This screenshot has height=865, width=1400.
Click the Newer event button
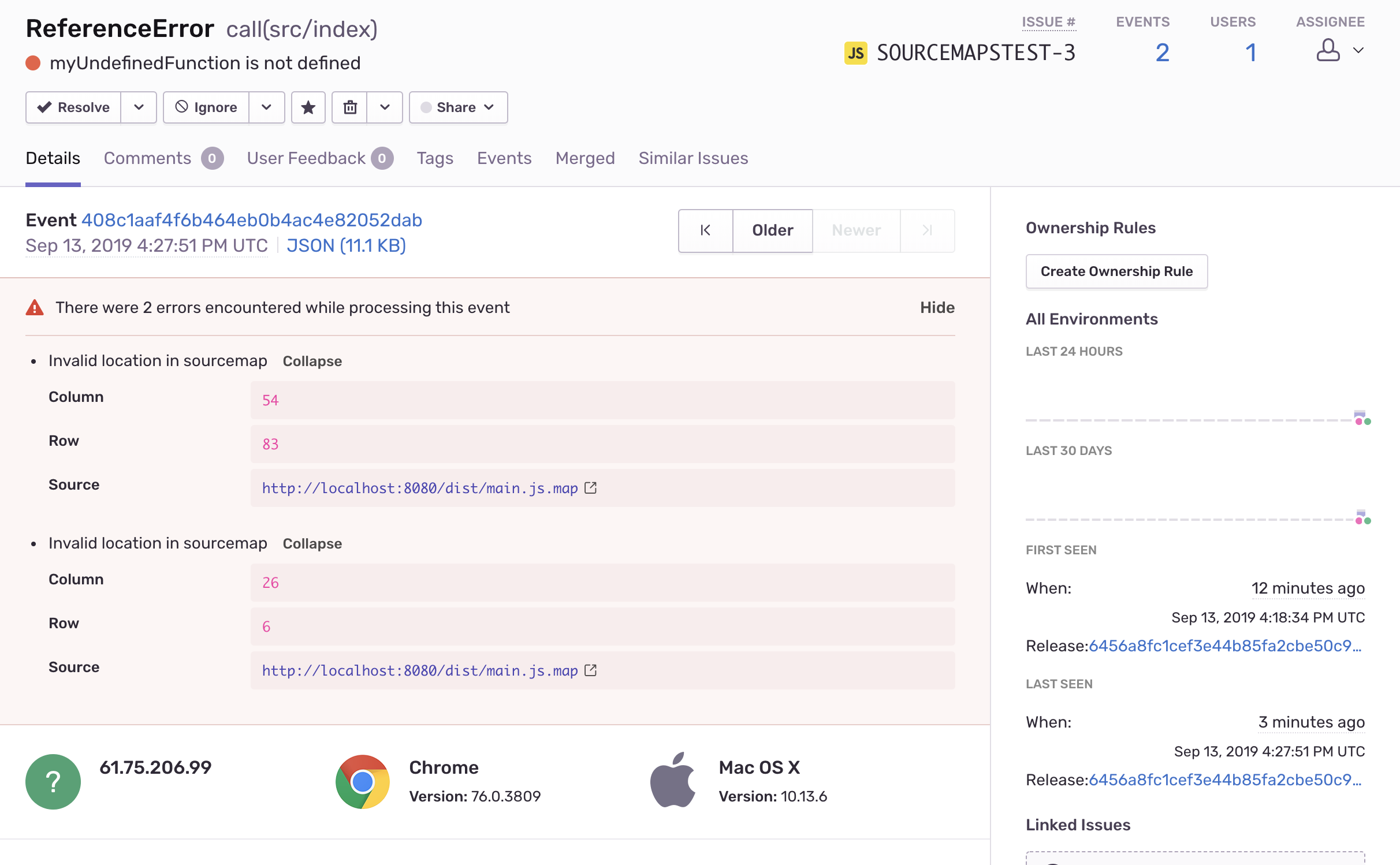[857, 230]
